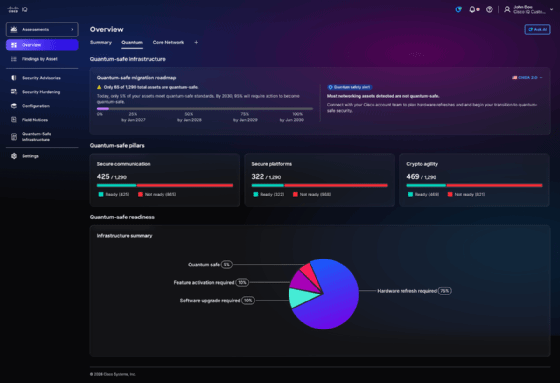Click the Quantum-safe migration roadmap title
The image size is (560, 383).
[136, 78]
